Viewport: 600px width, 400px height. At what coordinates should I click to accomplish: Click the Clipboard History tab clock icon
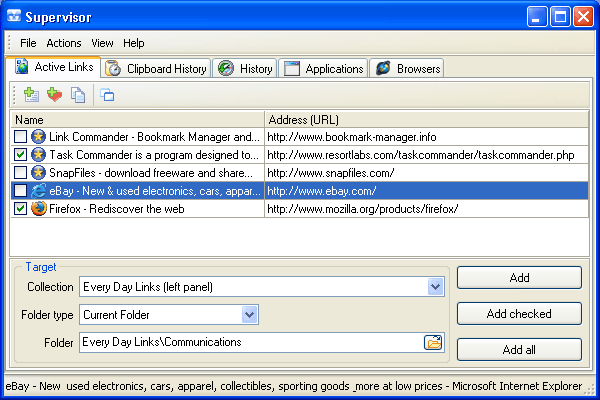(113, 69)
